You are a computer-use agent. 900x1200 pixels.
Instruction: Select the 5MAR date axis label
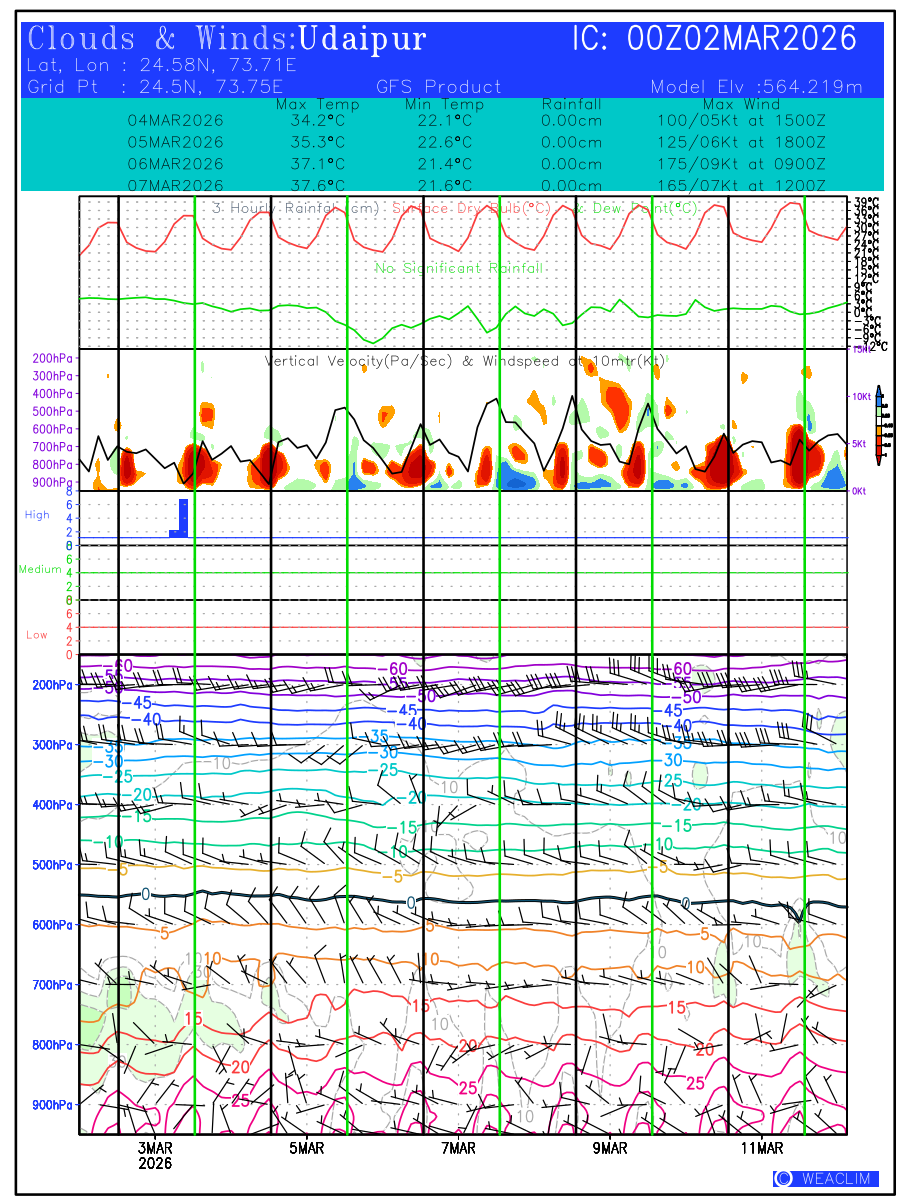click(307, 1149)
